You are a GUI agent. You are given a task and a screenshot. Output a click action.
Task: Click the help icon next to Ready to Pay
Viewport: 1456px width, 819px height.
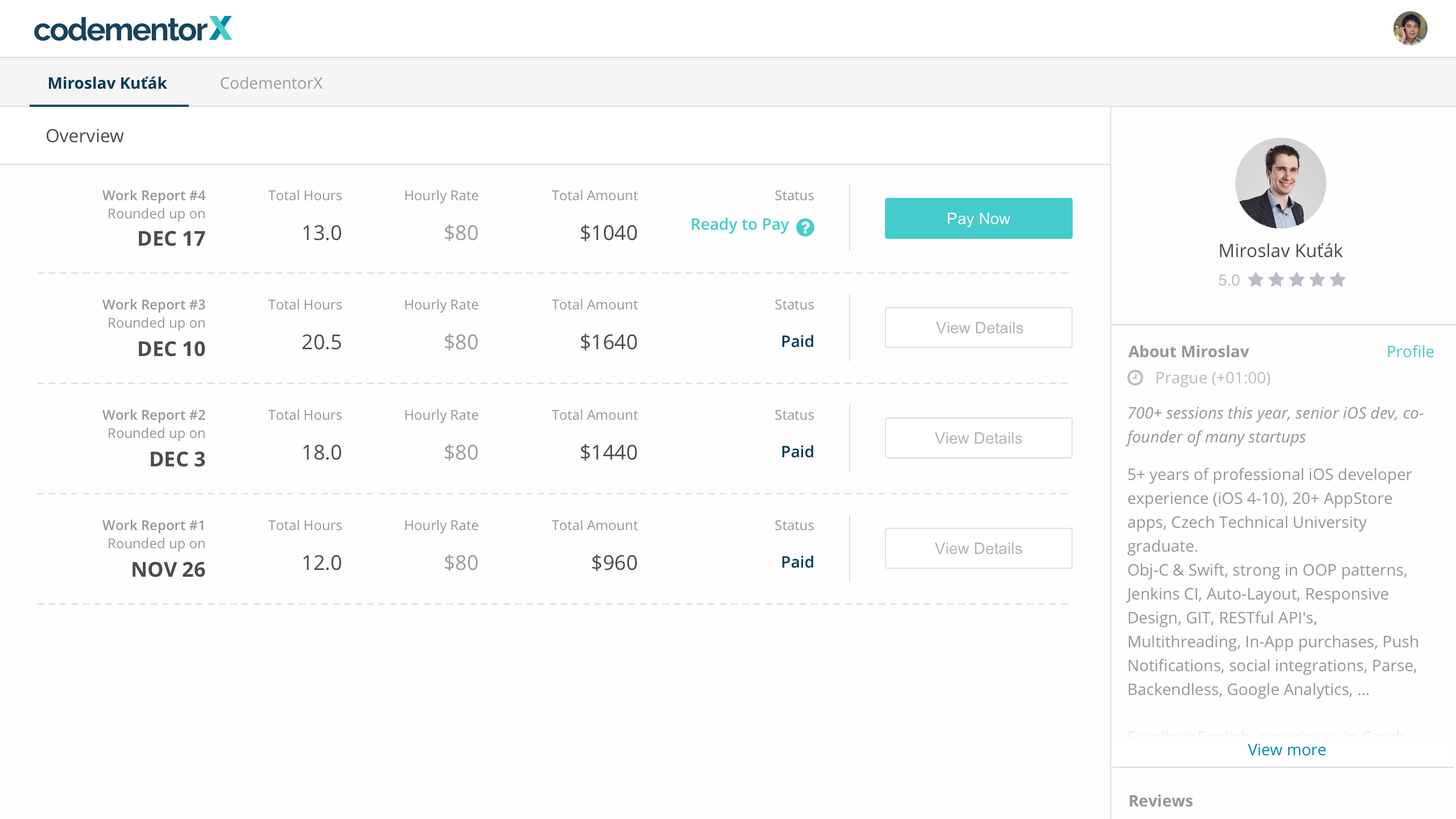click(805, 227)
